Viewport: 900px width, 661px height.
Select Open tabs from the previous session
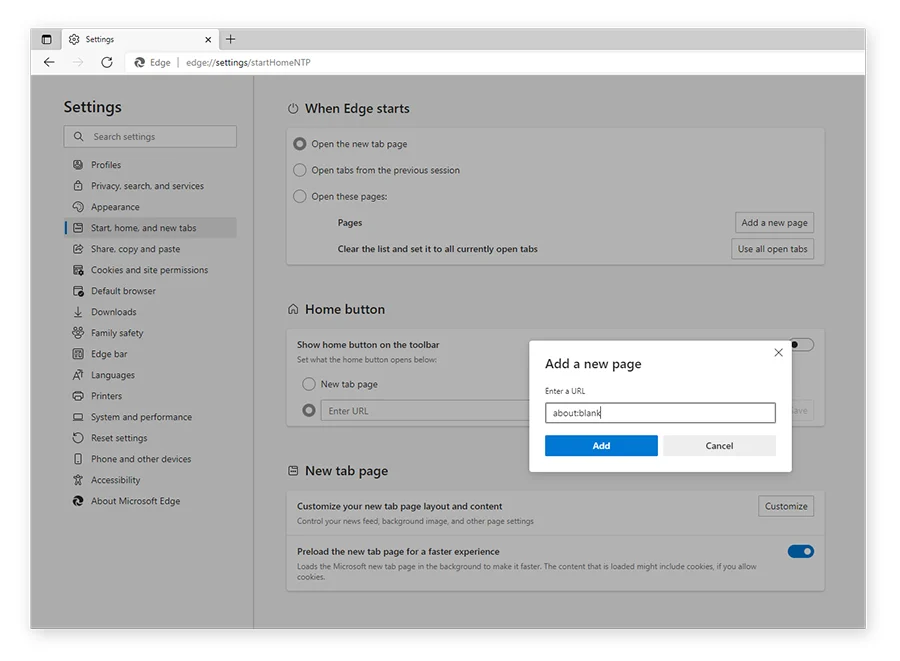pos(300,170)
